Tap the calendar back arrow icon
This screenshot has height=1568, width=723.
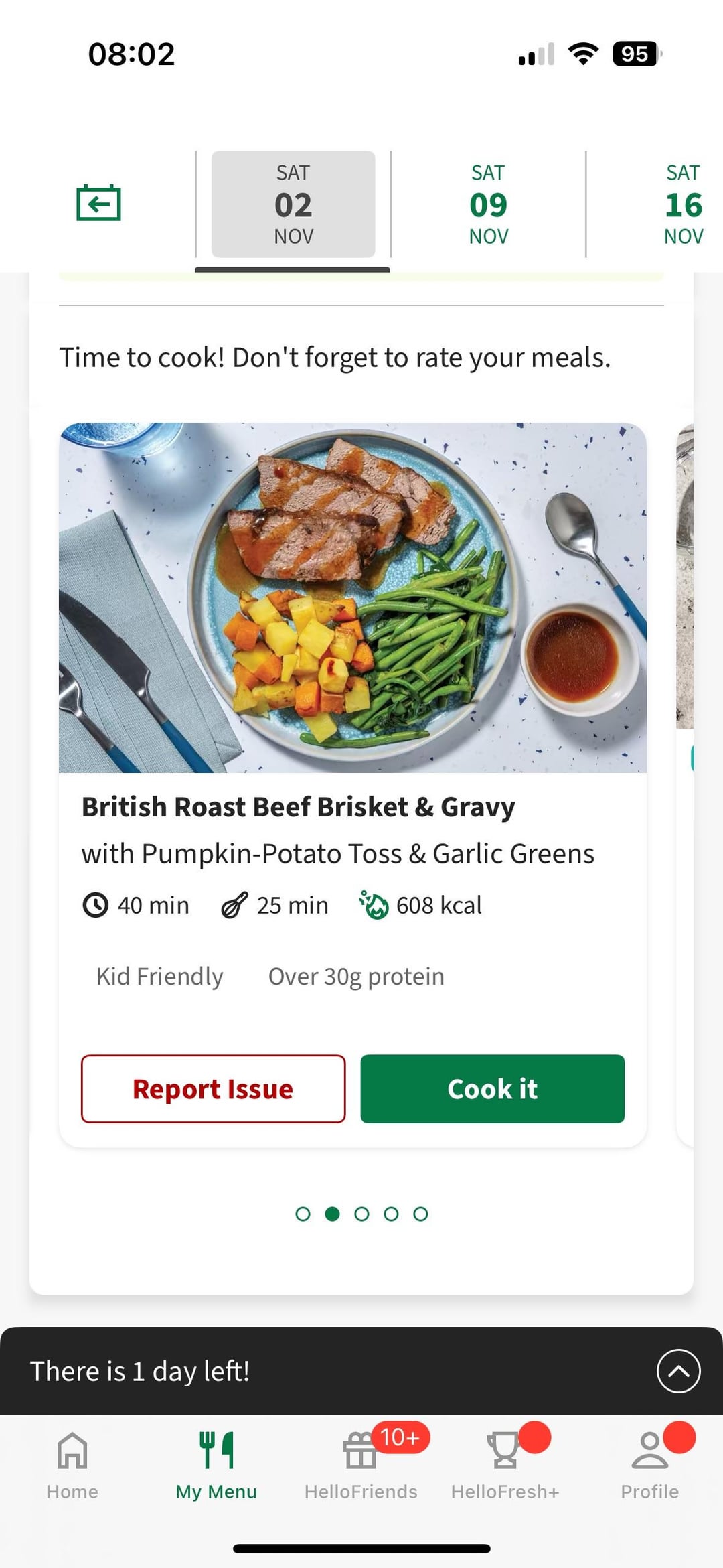tap(98, 202)
